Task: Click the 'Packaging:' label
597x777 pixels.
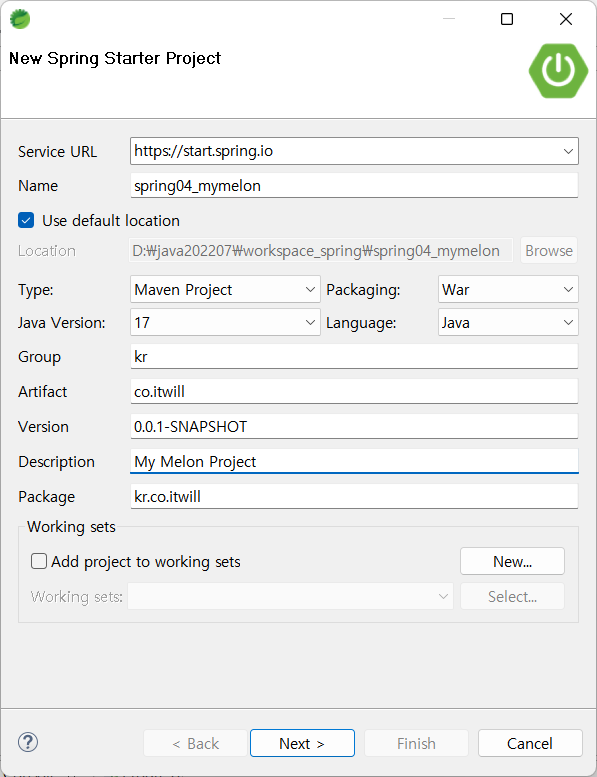Action: click(363, 290)
